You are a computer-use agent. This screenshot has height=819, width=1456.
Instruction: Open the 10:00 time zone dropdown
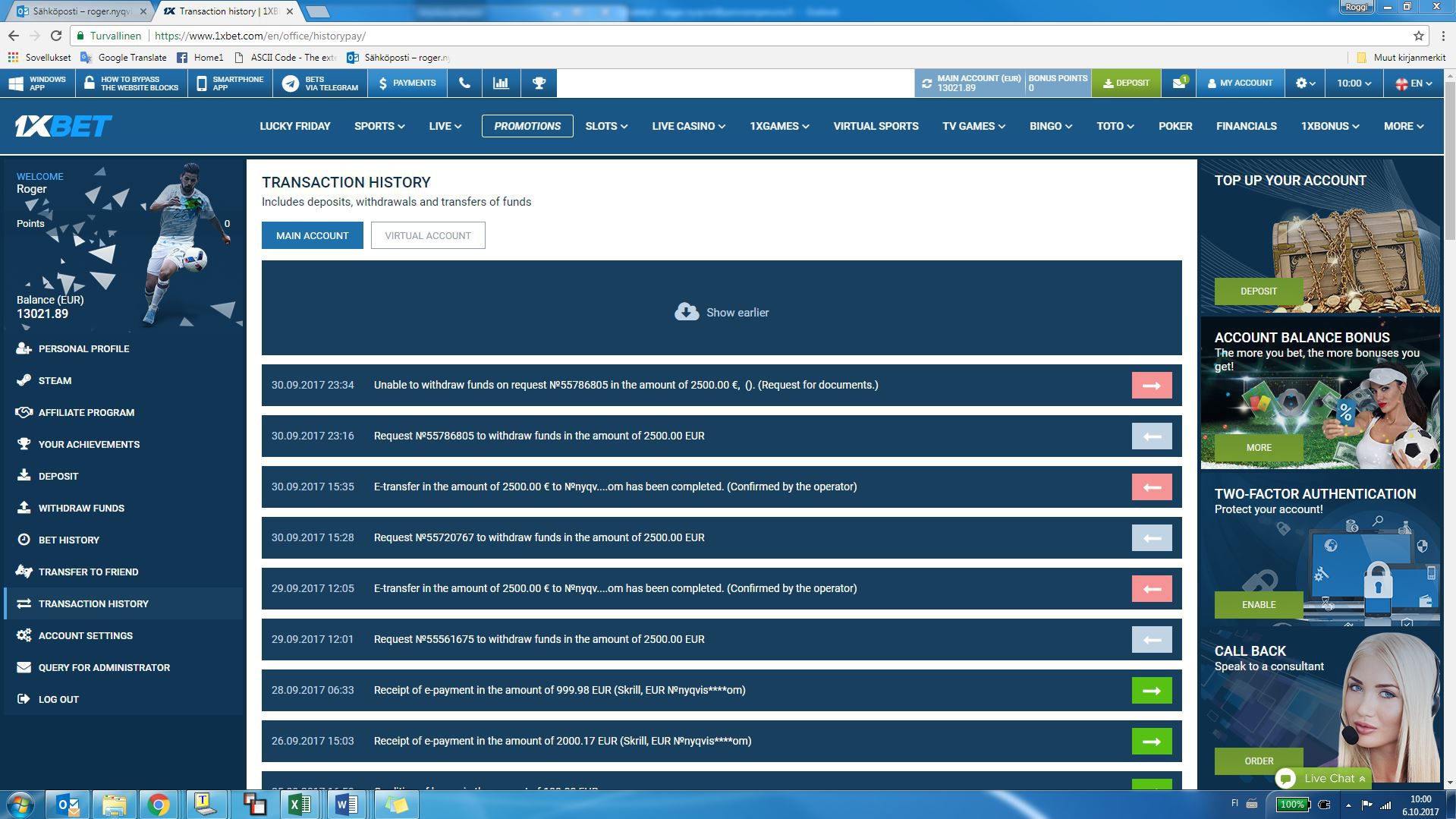pos(1354,83)
